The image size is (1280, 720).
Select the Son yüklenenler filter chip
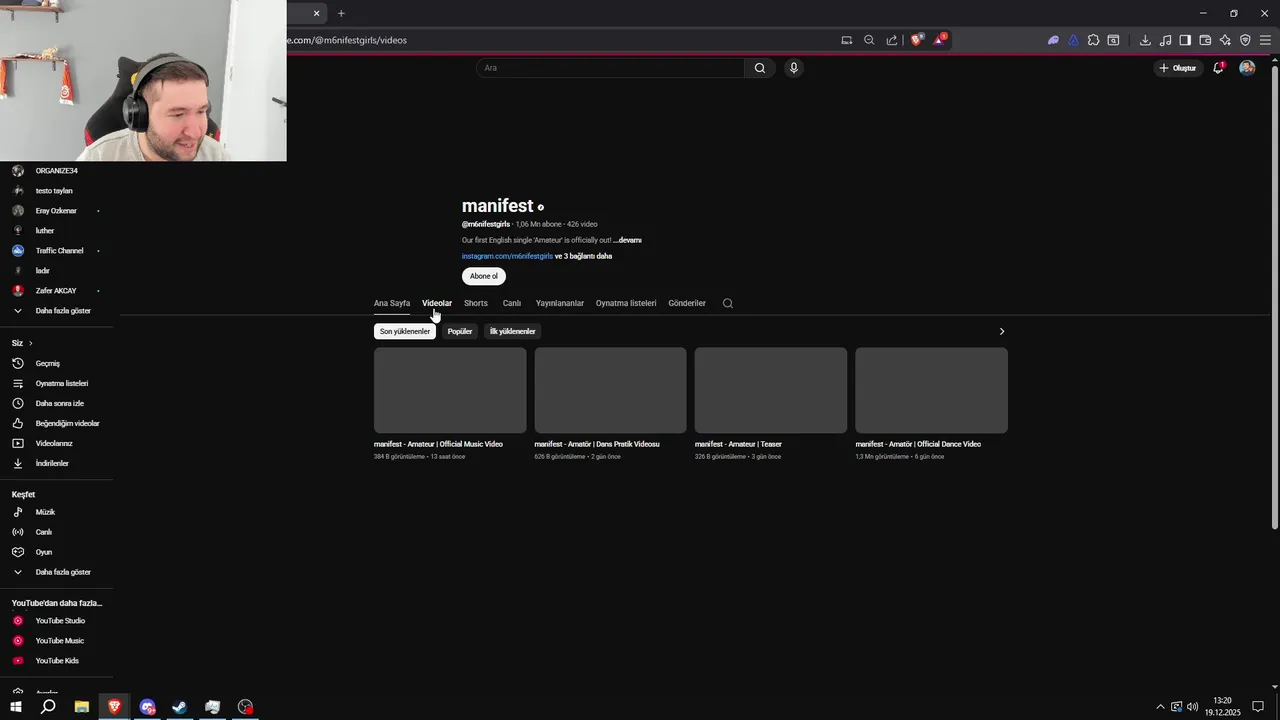coord(405,331)
